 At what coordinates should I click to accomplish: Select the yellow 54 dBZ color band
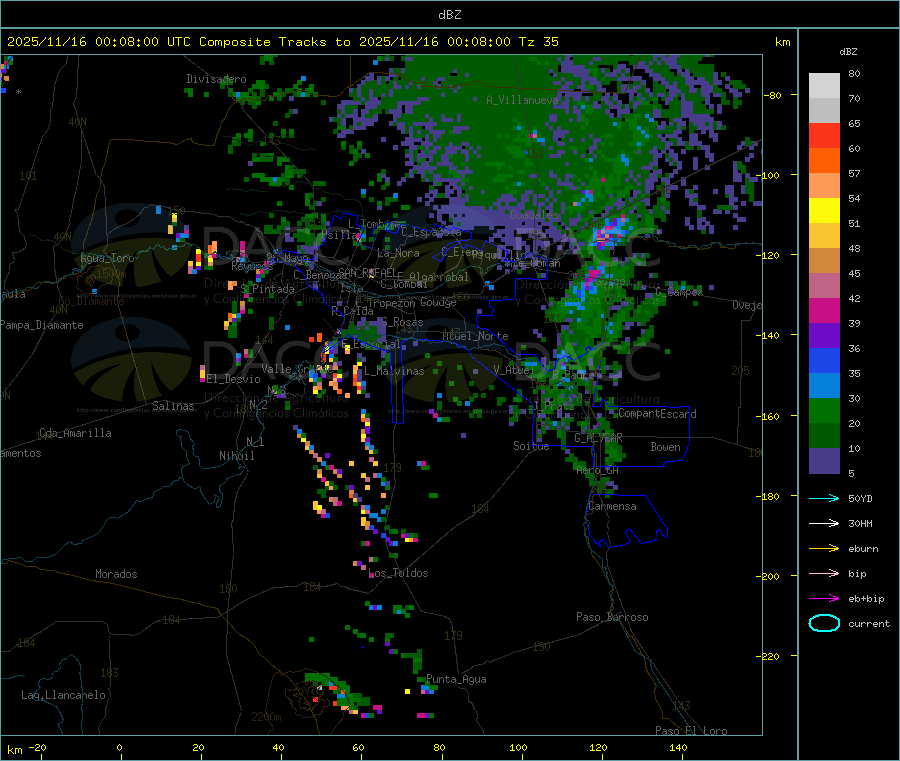tap(824, 211)
